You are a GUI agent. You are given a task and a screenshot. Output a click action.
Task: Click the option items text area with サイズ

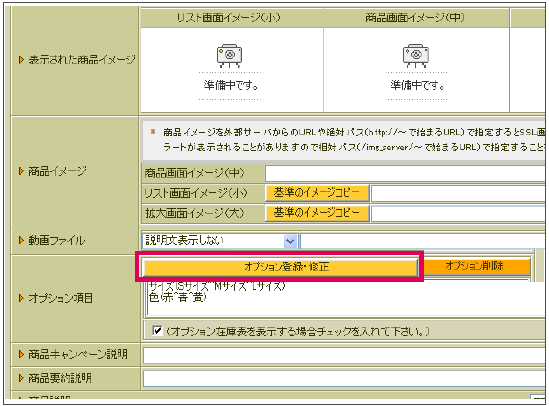(x=346, y=298)
